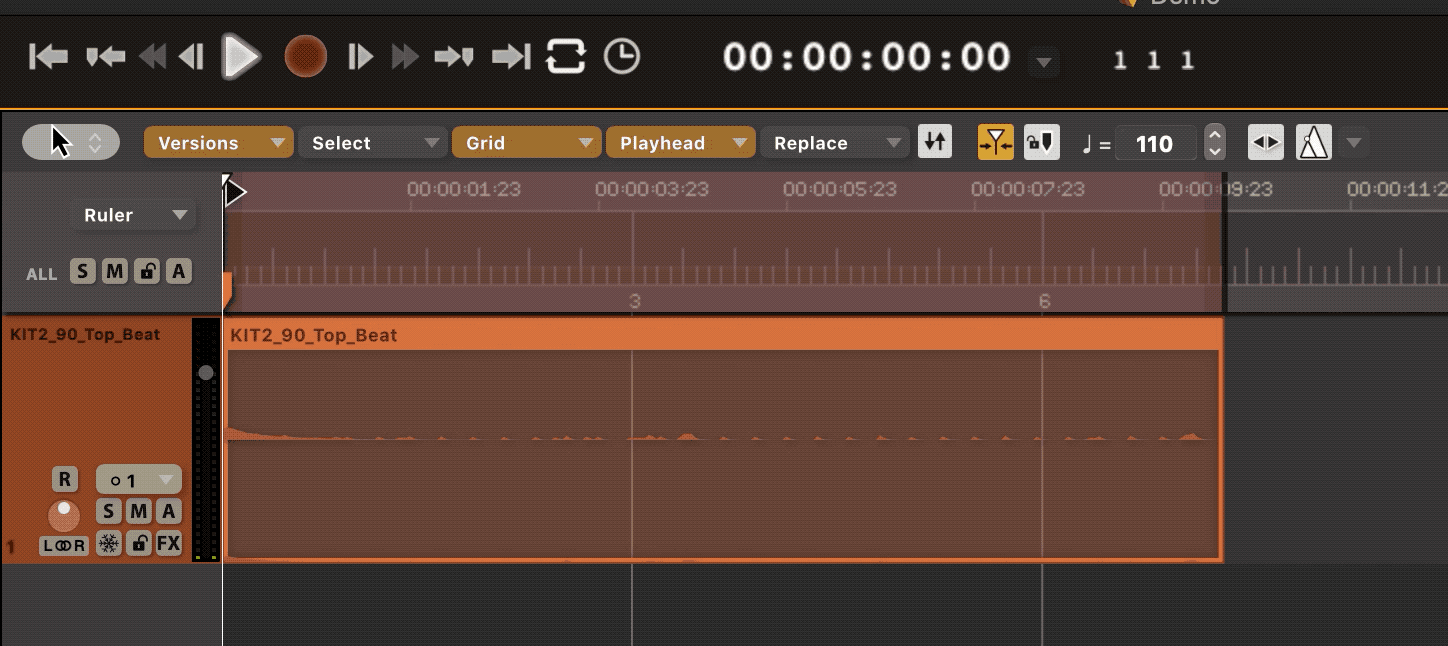Jump to the end of the project
The height and width of the screenshot is (646, 1448).
511,57
